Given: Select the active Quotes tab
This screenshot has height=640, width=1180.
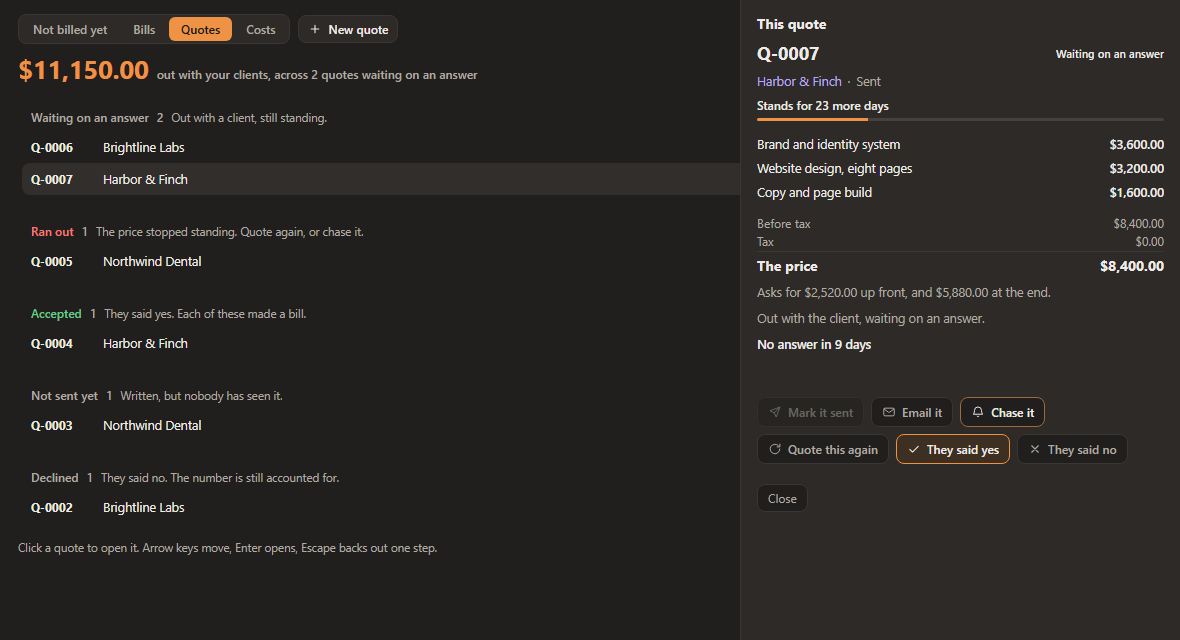Looking at the screenshot, I should [x=201, y=29].
